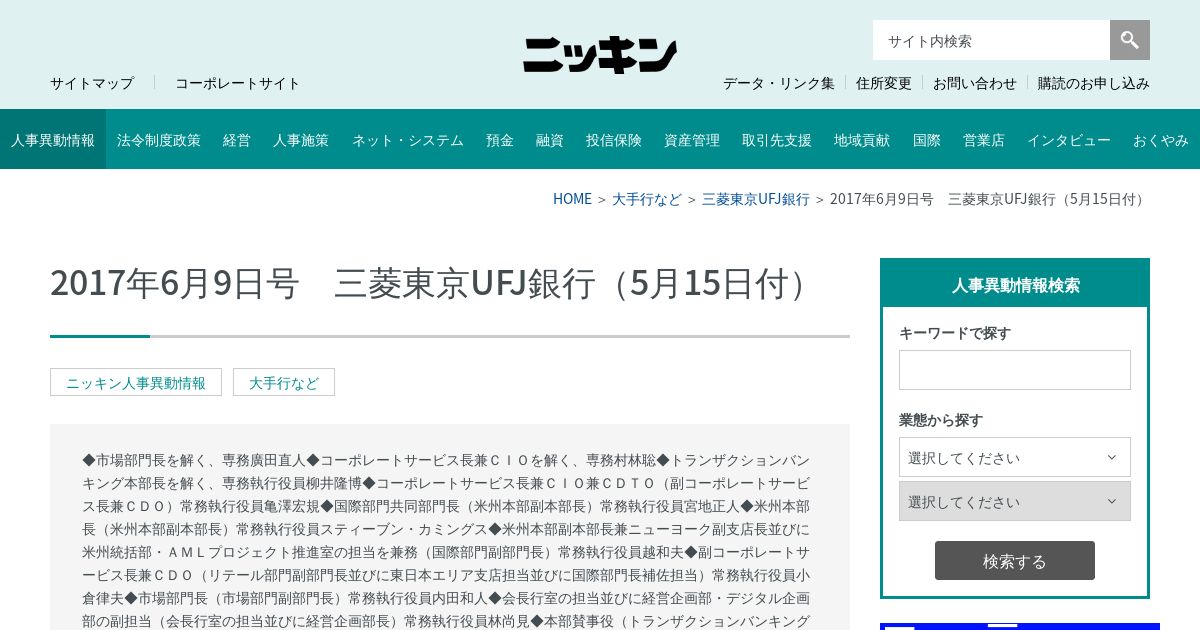
Task: Select the 法令制度政策 nav item
Action: point(159,139)
